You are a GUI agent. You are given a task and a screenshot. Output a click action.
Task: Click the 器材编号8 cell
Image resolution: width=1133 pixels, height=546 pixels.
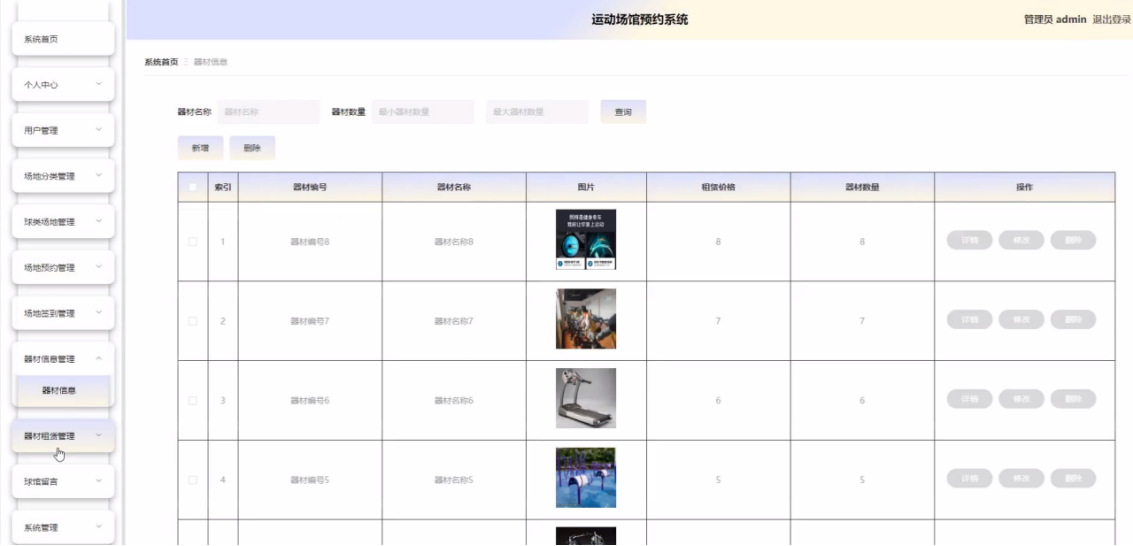click(310, 241)
